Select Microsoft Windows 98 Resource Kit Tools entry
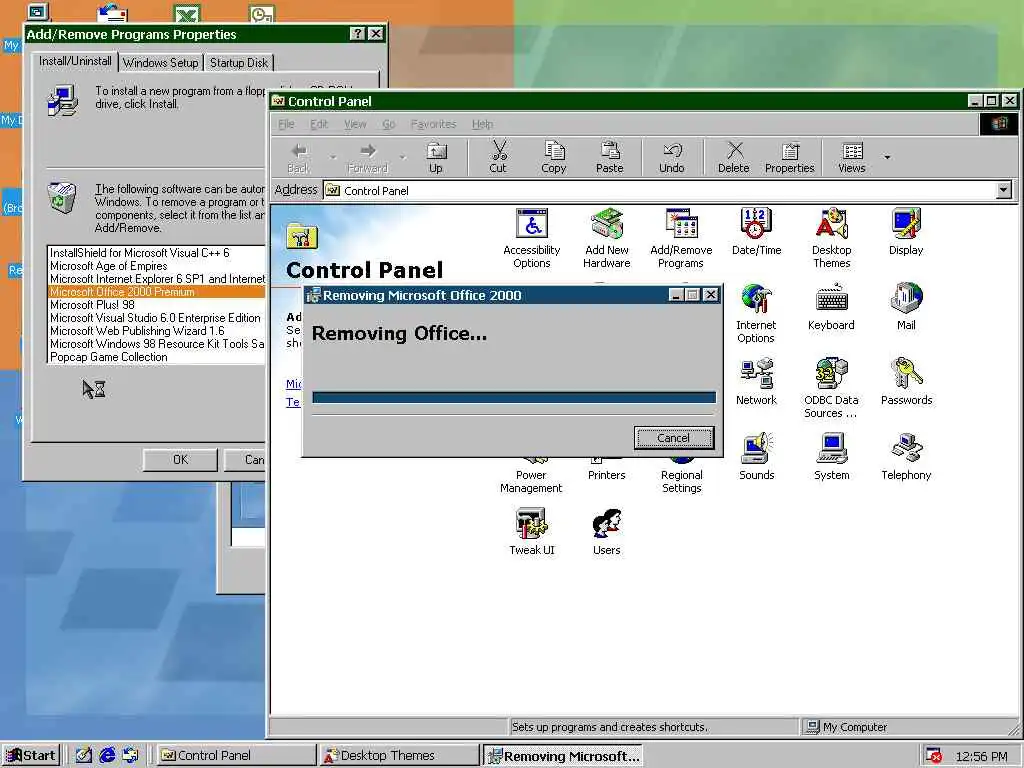1024x768 pixels. coord(157,344)
